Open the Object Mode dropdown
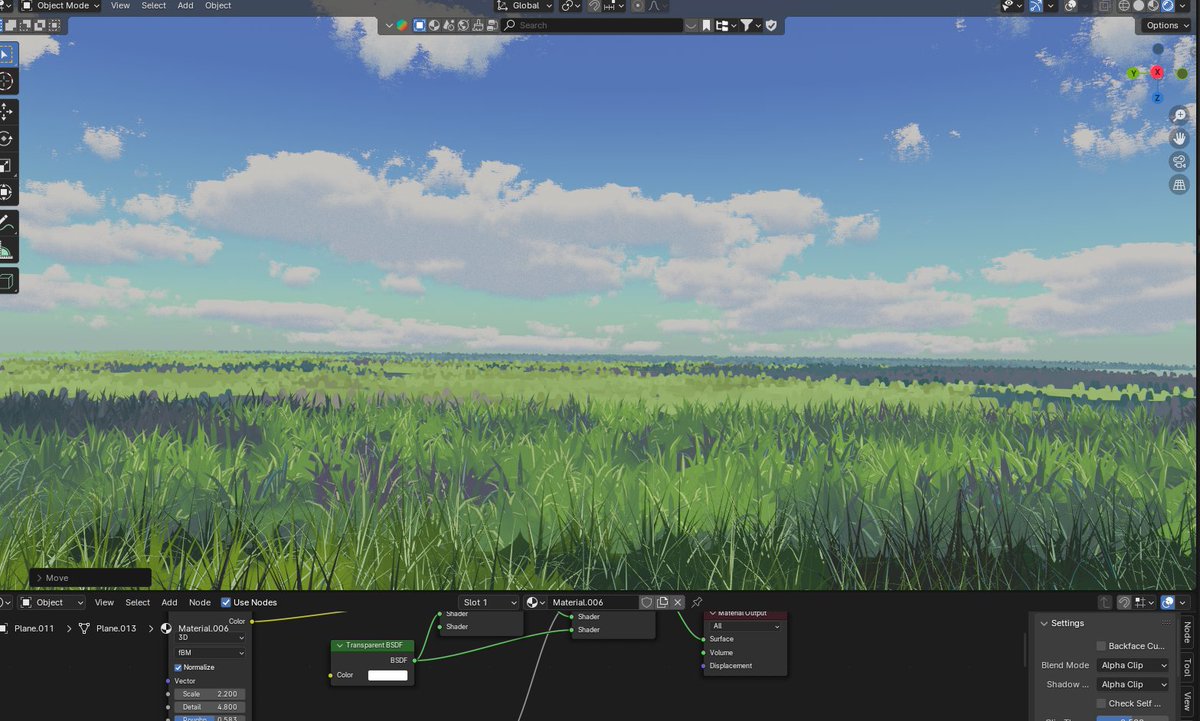 (x=60, y=6)
